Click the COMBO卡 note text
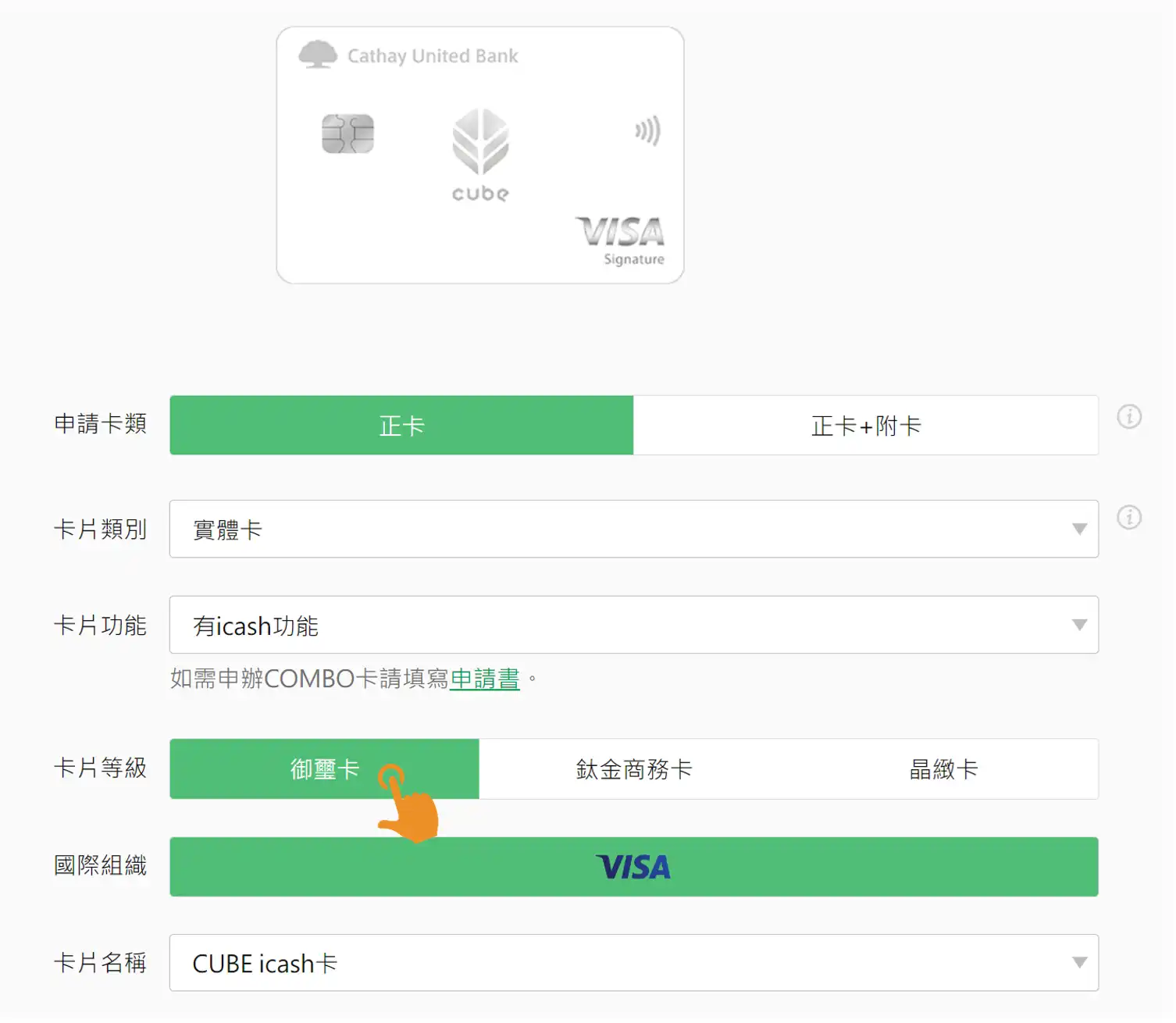Viewport: 1176px width, 1023px height. pos(354,679)
